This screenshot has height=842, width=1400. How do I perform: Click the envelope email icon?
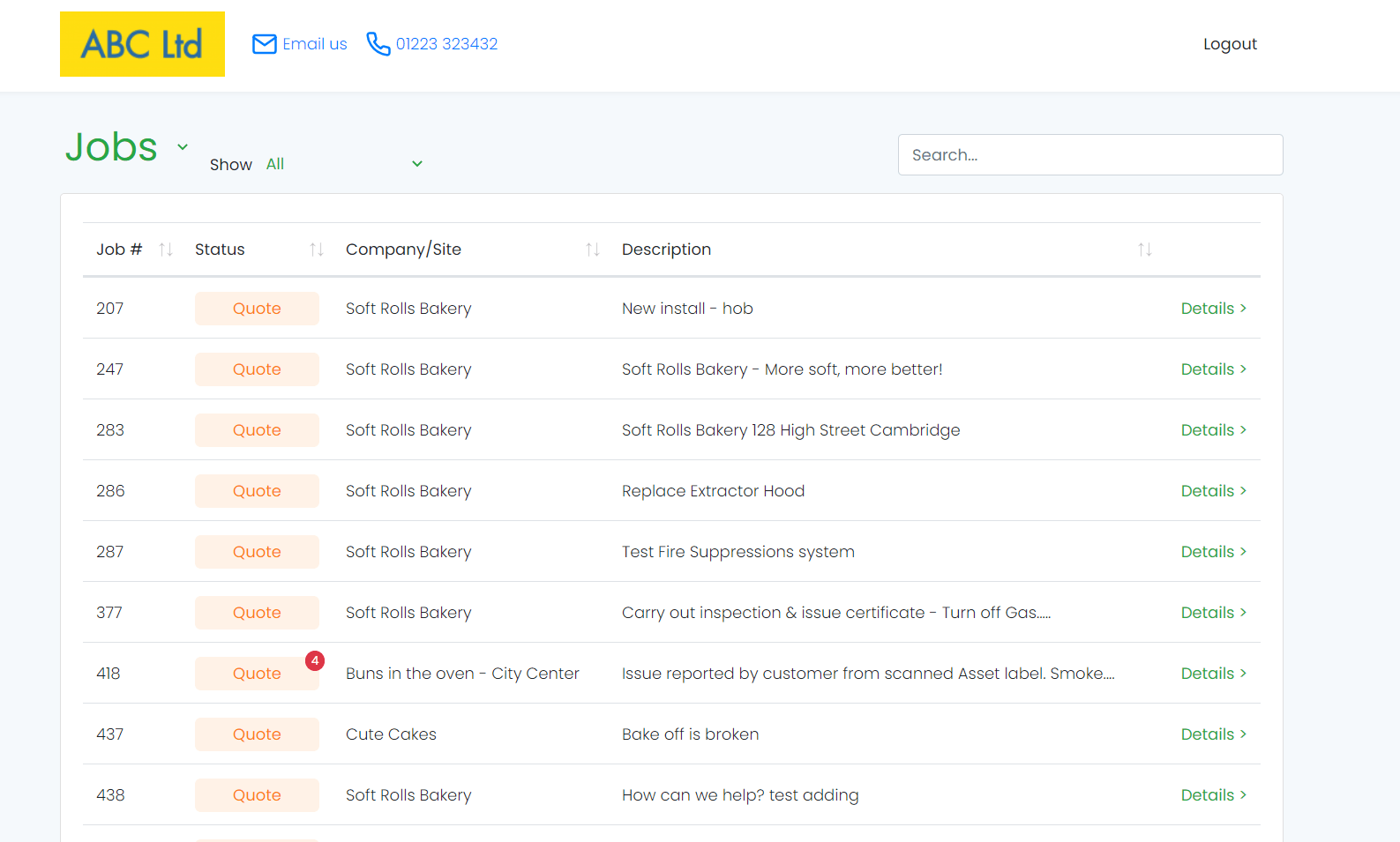pos(265,44)
